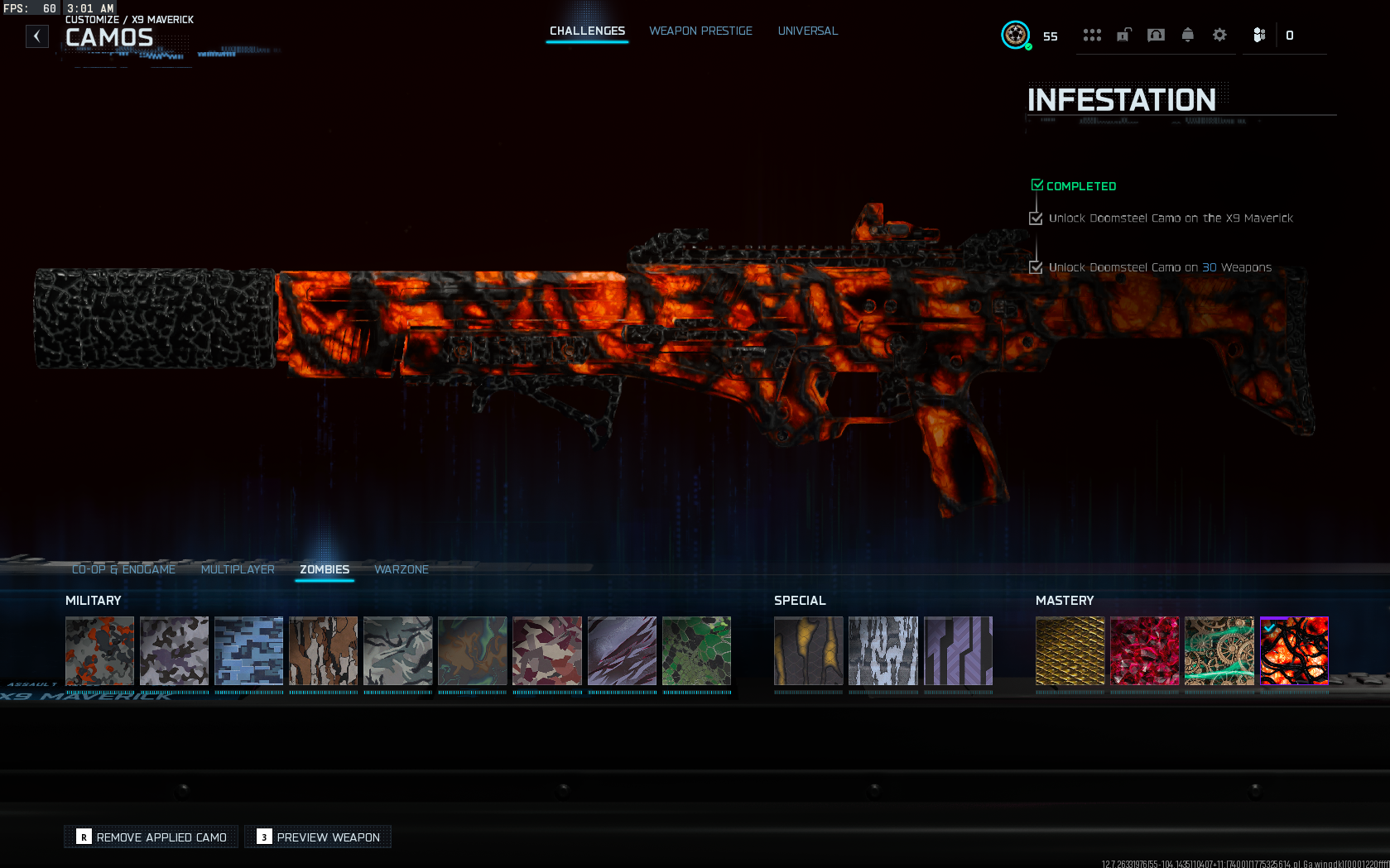1390x868 pixels.
Task: Select the white and gray static Special camo
Action: coord(883,650)
